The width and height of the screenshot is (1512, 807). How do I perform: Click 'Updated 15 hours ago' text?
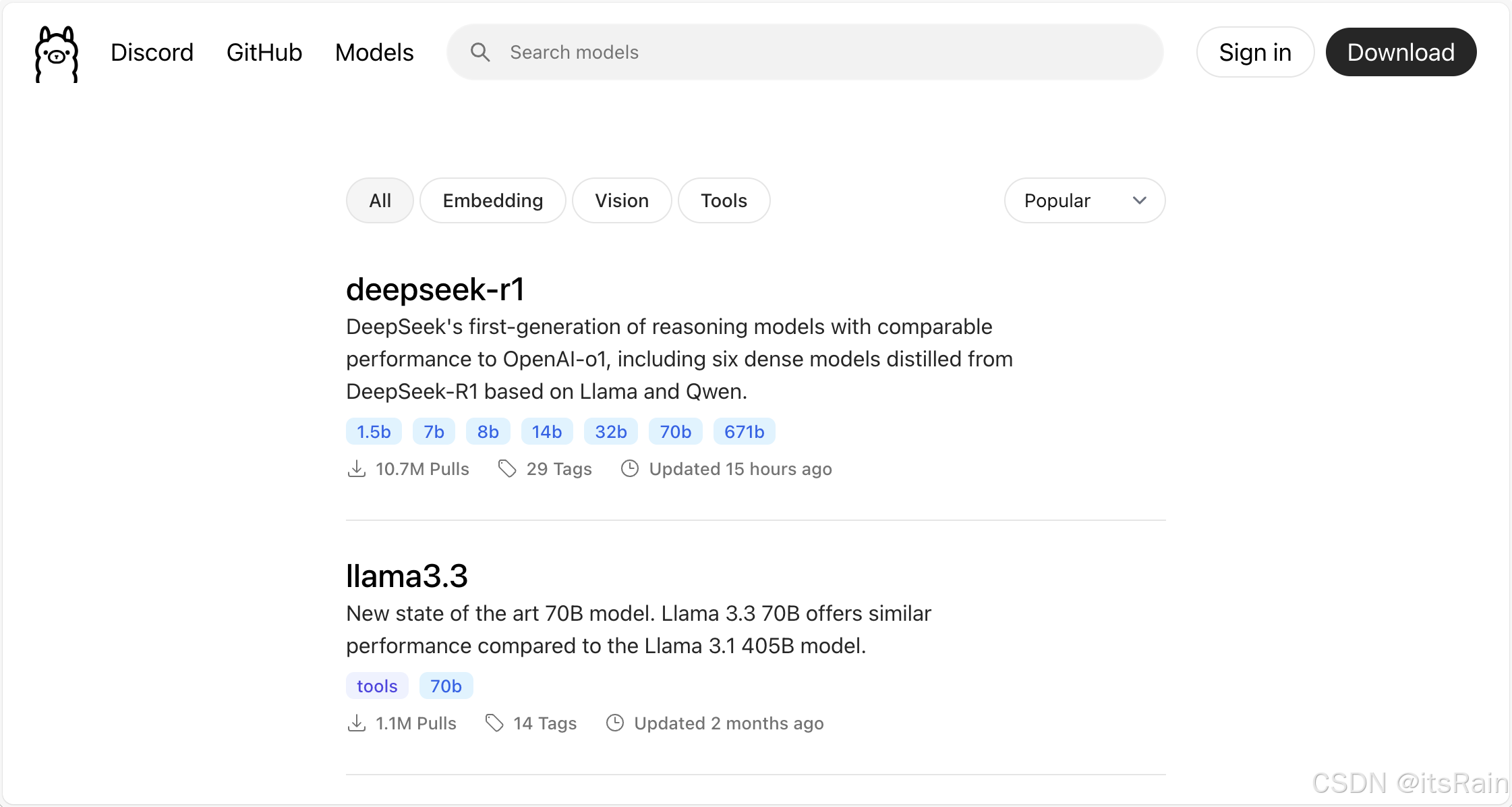click(x=740, y=469)
